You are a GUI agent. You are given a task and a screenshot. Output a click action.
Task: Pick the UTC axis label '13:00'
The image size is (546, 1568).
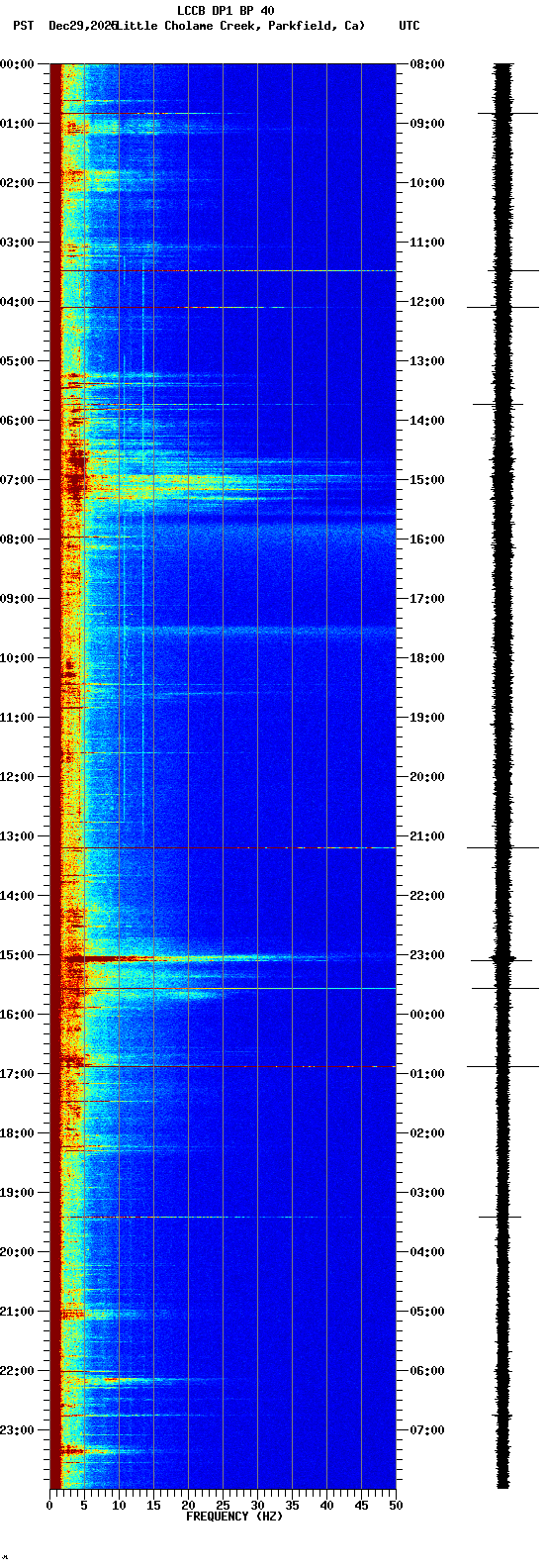coord(427,361)
